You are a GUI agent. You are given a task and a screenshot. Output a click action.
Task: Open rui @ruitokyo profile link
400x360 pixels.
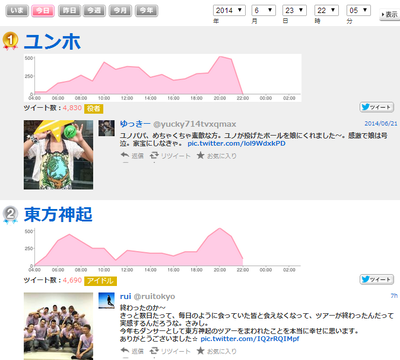click(x=147, y=296)
